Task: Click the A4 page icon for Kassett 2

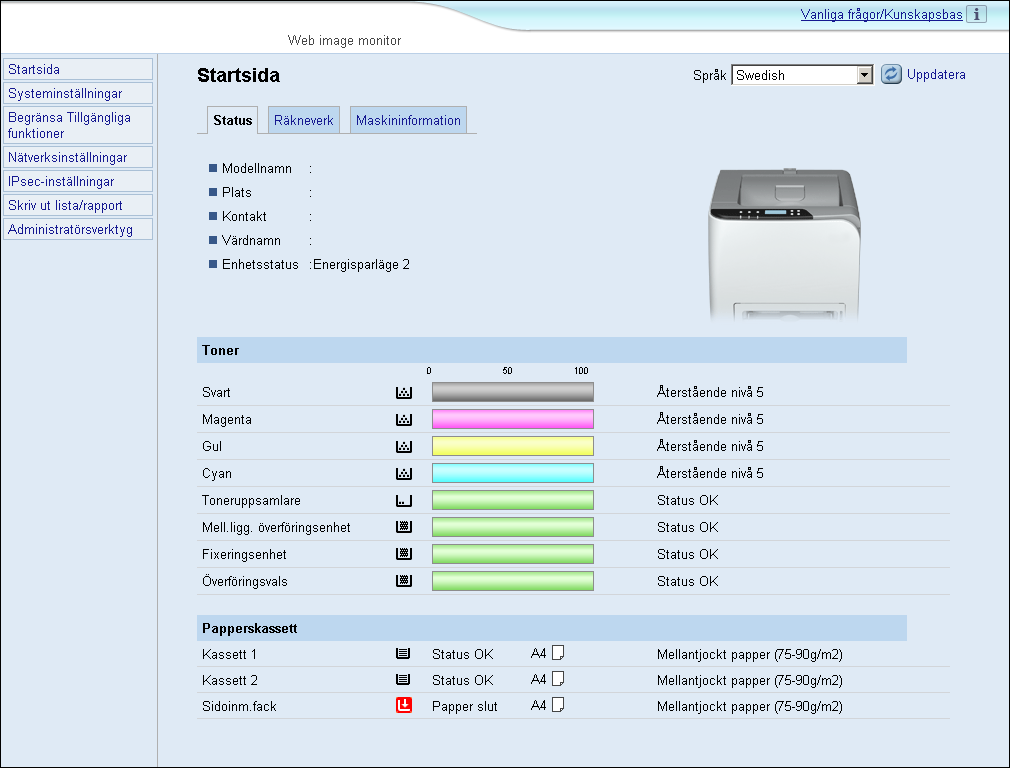Action: (x=558, y=679)
